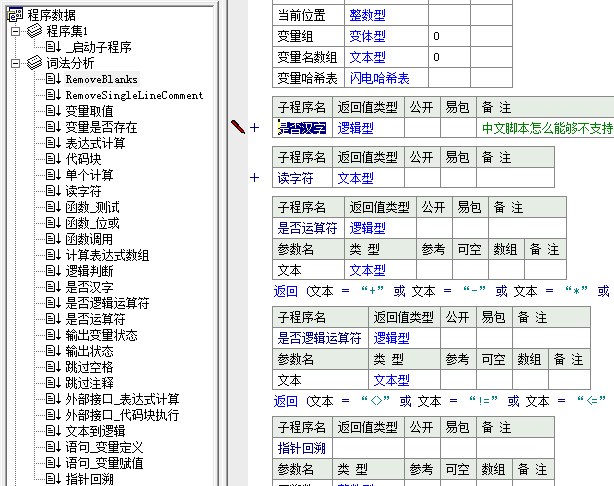Click the 词法分析 stack icon
Image resolution: width=614 pixels, height=486 pixels.
[34, 63]
